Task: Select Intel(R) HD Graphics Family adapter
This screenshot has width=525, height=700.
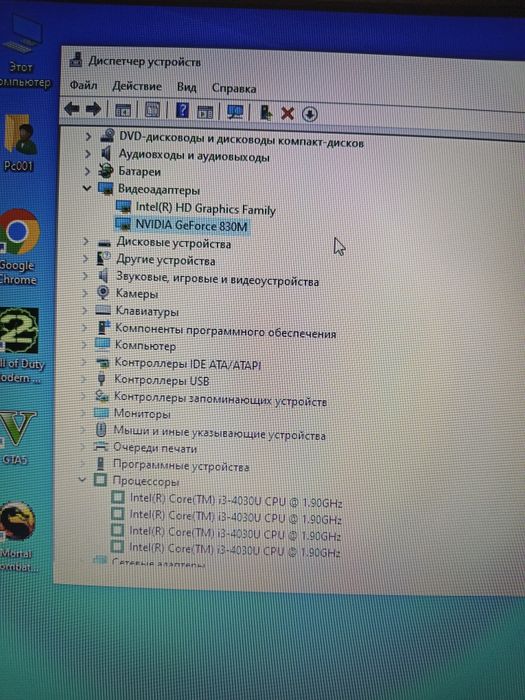Action: pos(205,208)
